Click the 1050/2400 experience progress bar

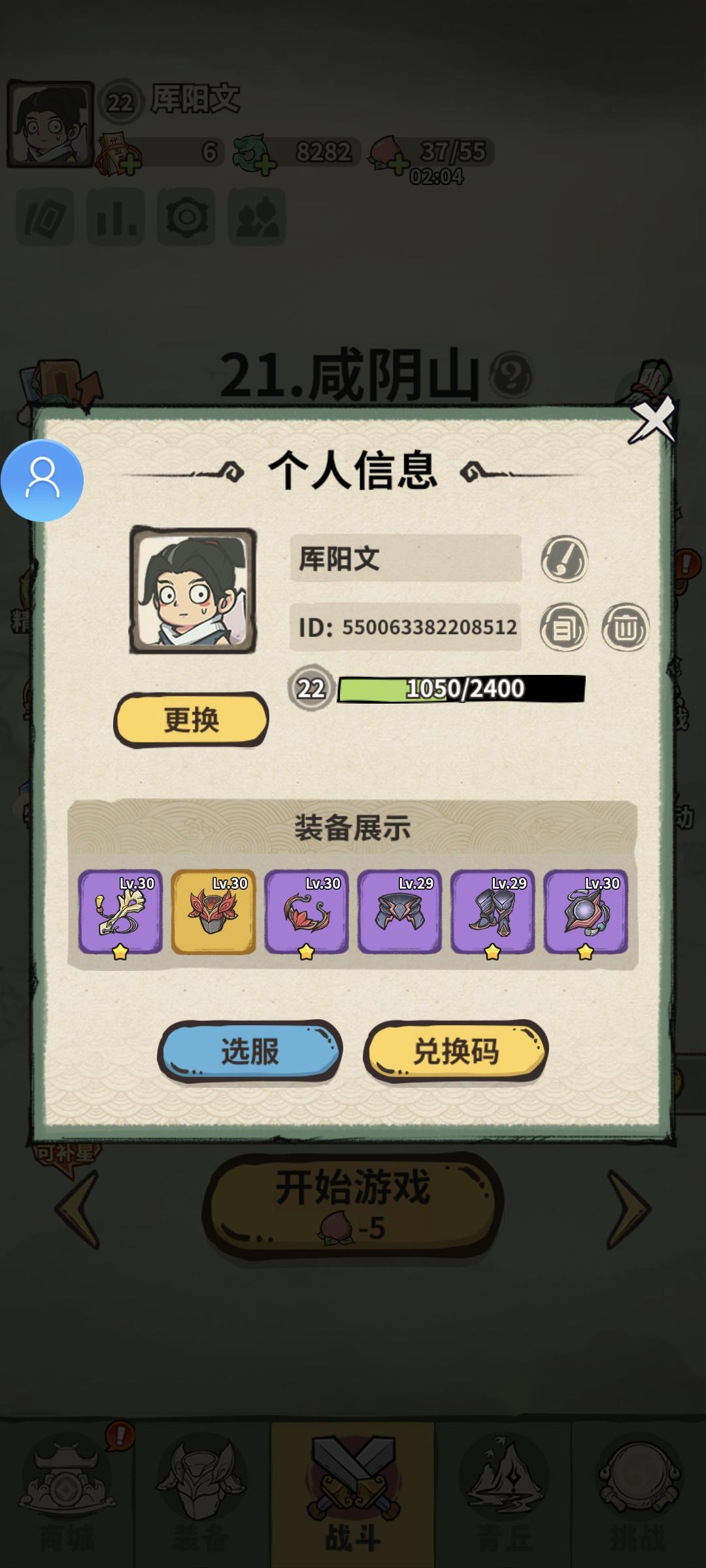[461, 689]
